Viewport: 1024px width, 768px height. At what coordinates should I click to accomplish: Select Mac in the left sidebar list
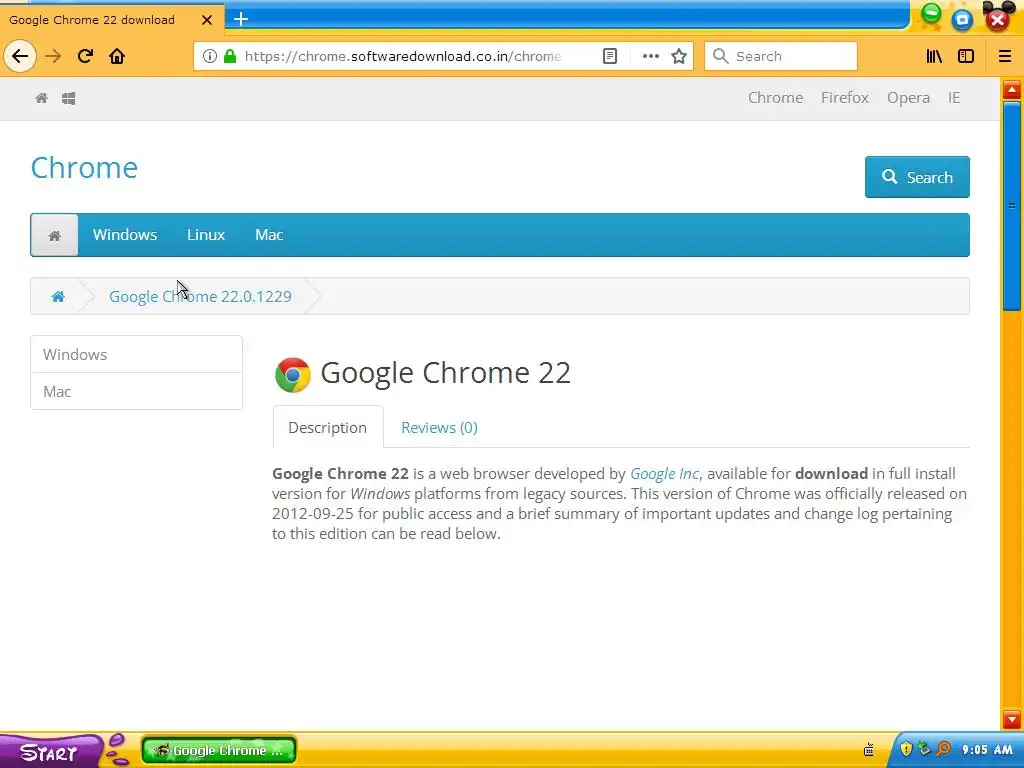[x=136, y=391]
